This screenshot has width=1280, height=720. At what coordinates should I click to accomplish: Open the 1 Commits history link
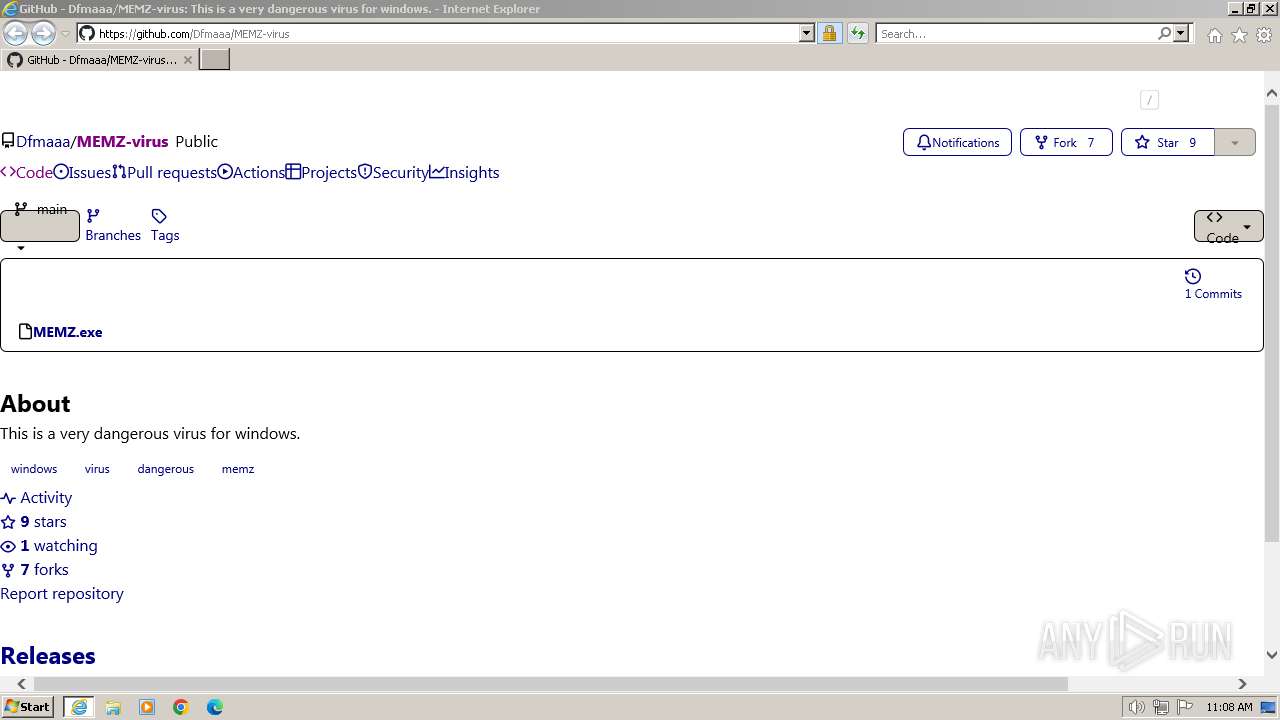click(x=1213, y=285)
